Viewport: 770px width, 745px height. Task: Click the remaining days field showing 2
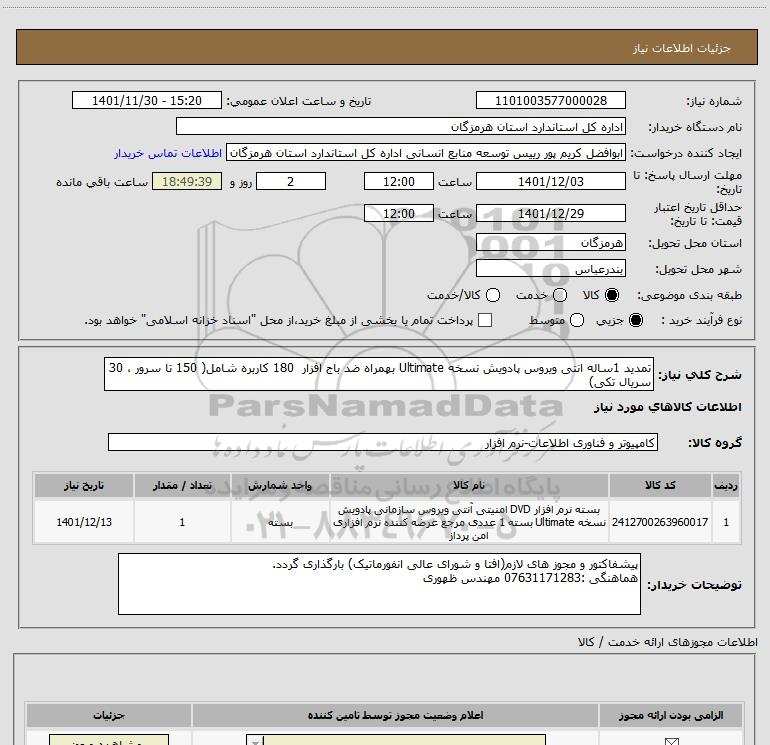[291, 182]
